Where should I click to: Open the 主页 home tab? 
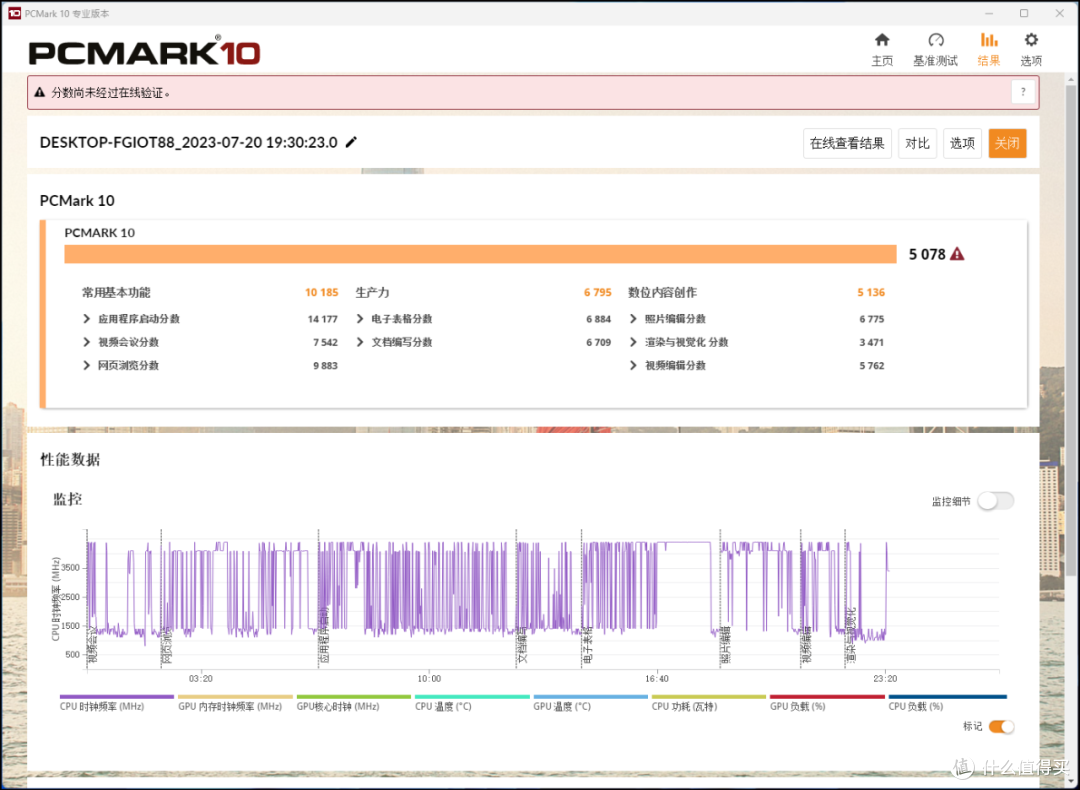pyautogui.click(x=882, y=50)
